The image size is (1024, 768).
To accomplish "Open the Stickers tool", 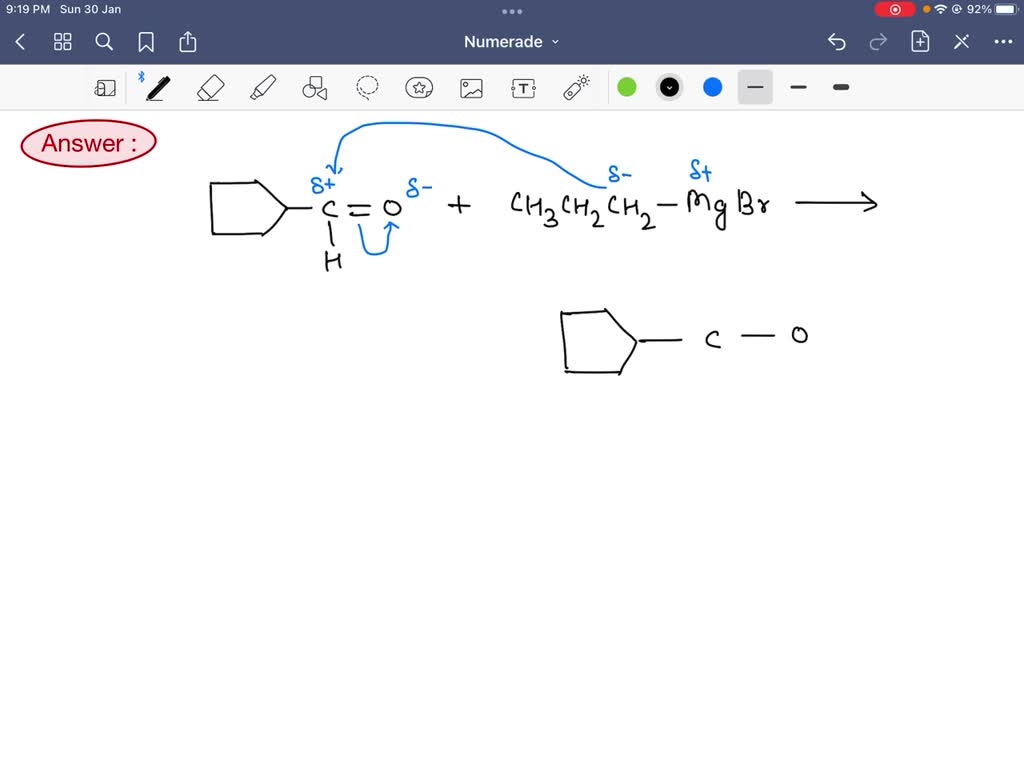I will tap(419, 88).
